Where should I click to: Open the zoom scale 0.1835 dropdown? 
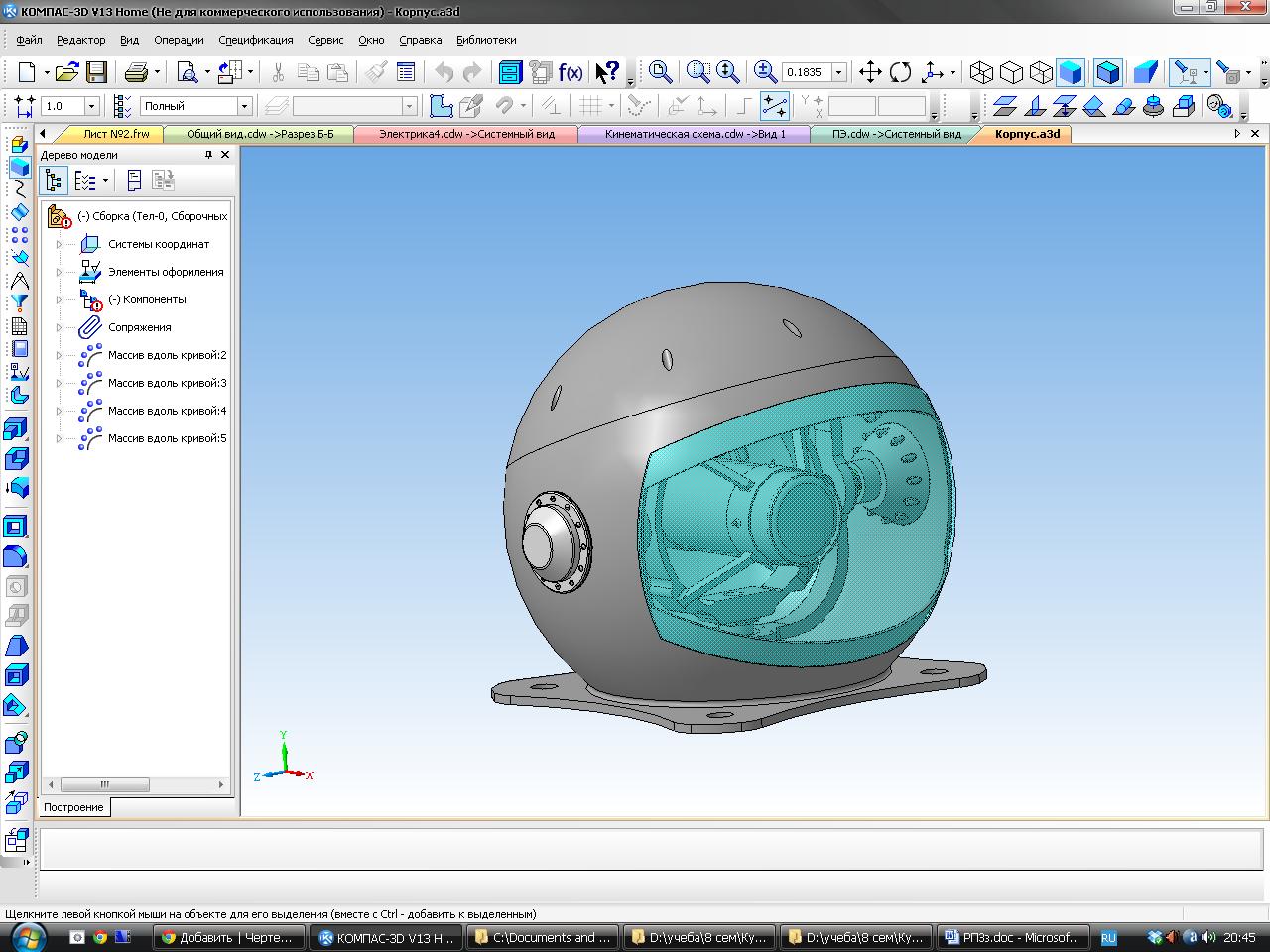pos(838,72)
